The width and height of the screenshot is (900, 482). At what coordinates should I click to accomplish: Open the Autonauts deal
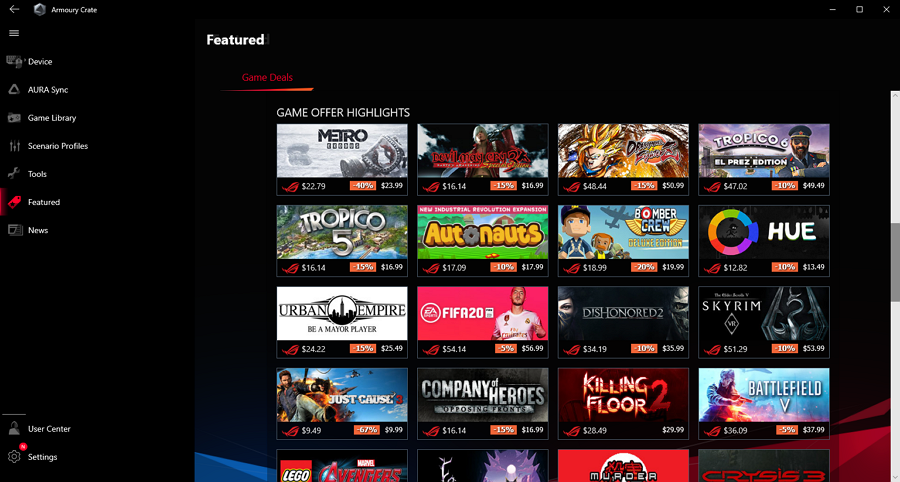click(483, 241)
